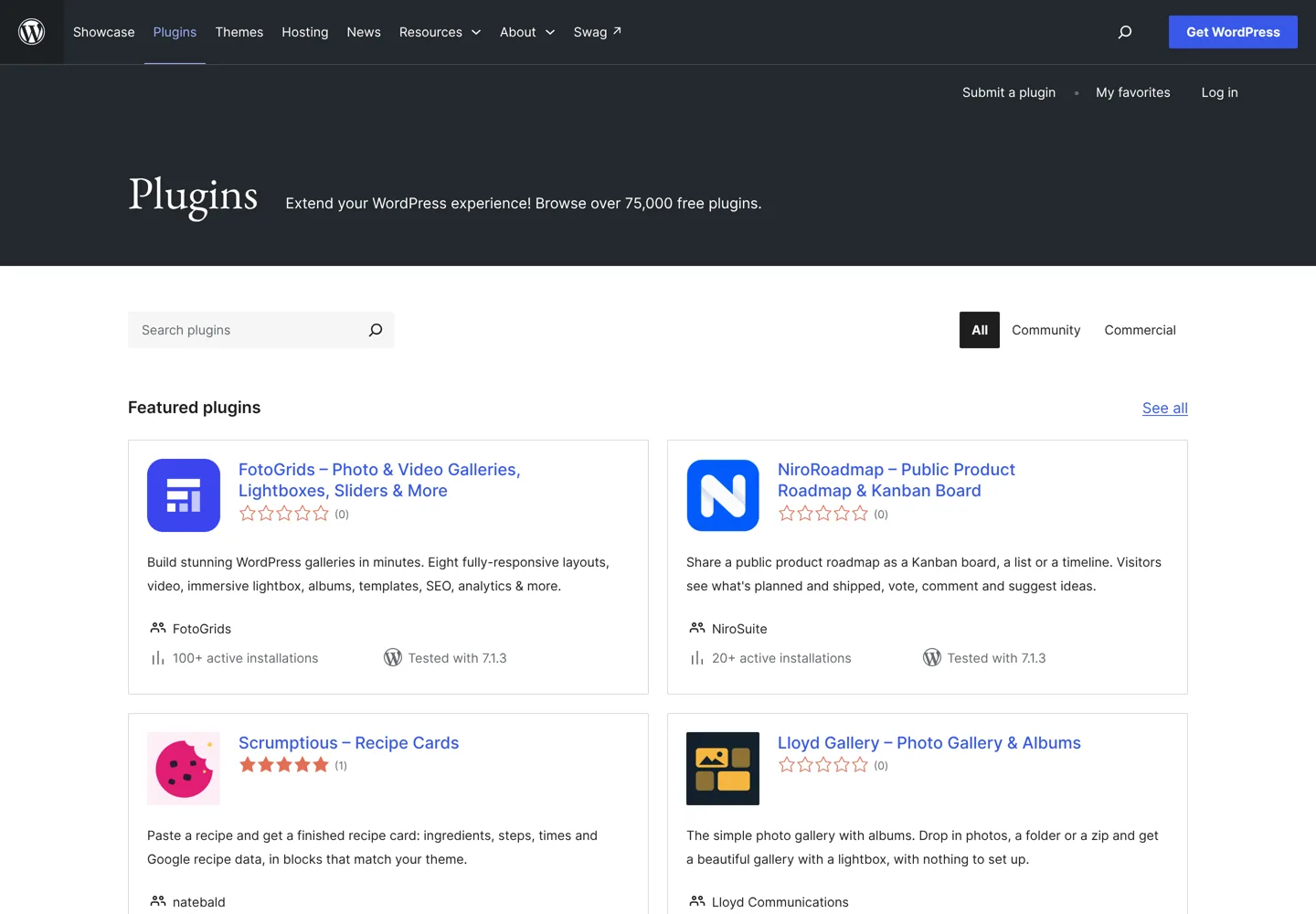Click FotoGrids 'Tested with 7.1.3' text

pos(457,658)
